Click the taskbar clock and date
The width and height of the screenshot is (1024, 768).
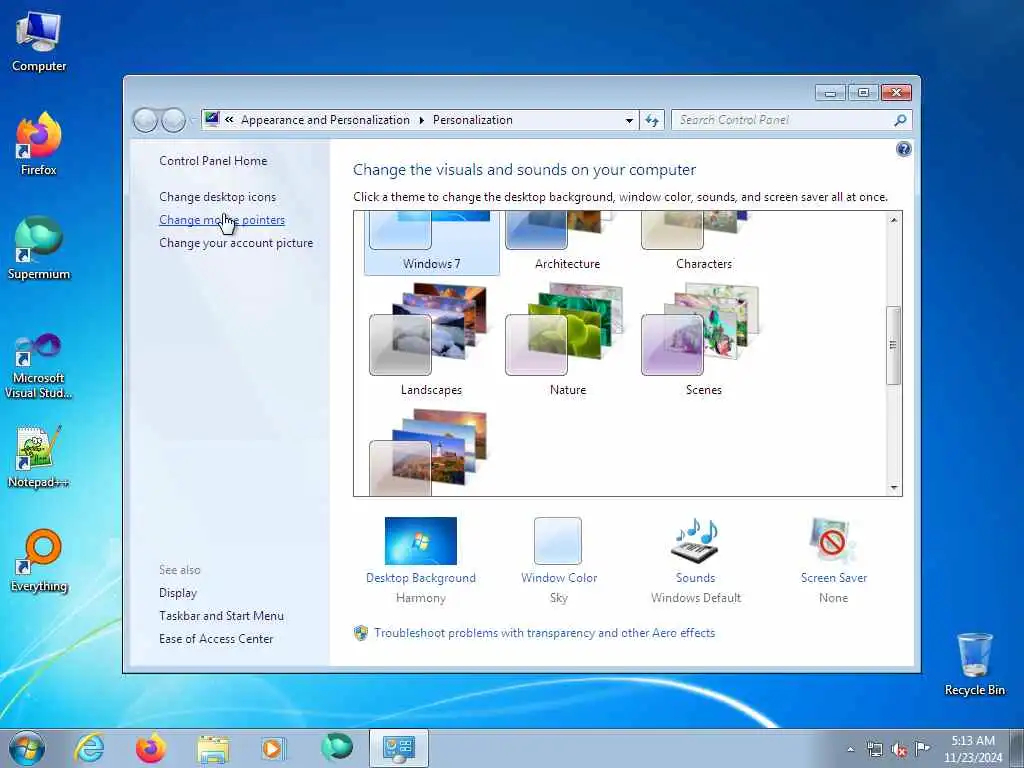pos(972,749)
